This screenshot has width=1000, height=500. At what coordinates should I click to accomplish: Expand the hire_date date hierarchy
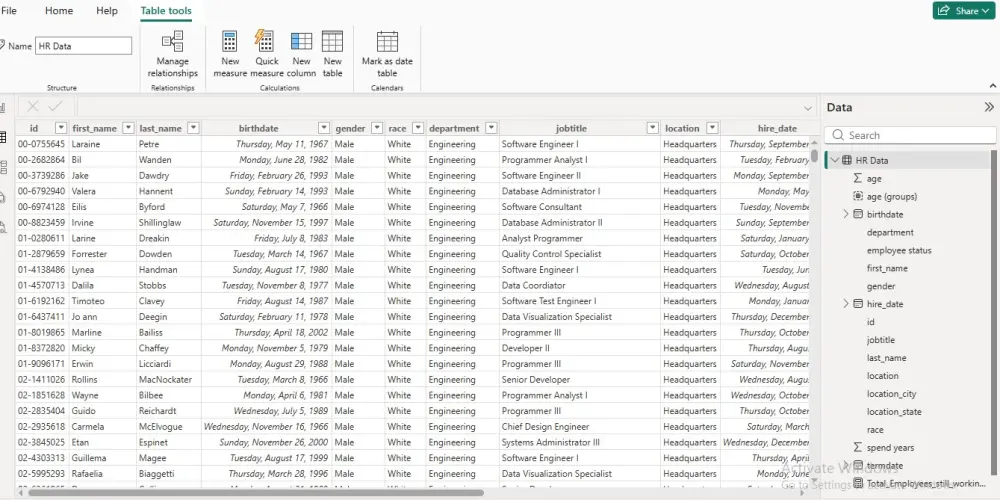pyautogui.click(x=846, y=304)
